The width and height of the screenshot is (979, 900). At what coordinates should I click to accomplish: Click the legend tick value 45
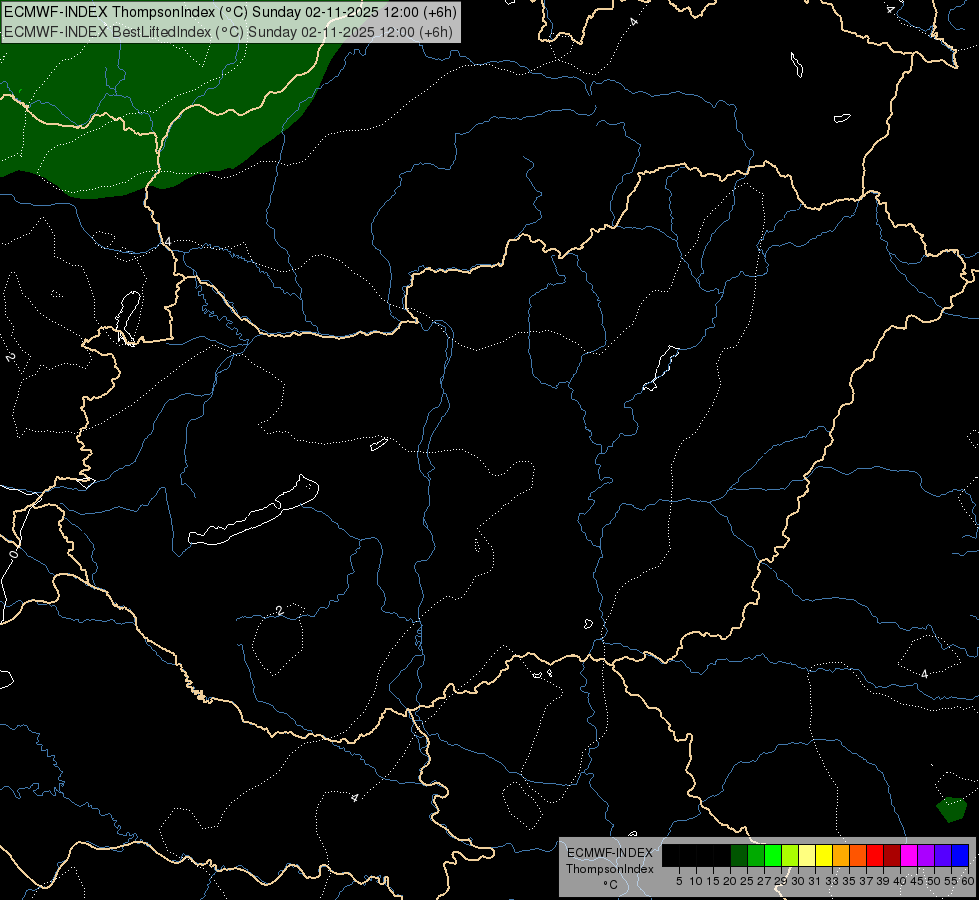(916, 881)
